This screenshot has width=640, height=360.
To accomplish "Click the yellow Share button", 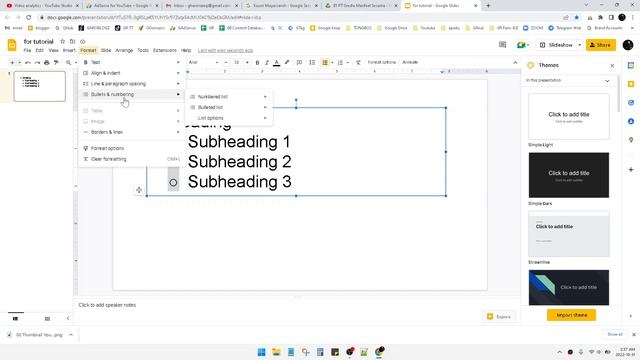I will click(601, 45).
